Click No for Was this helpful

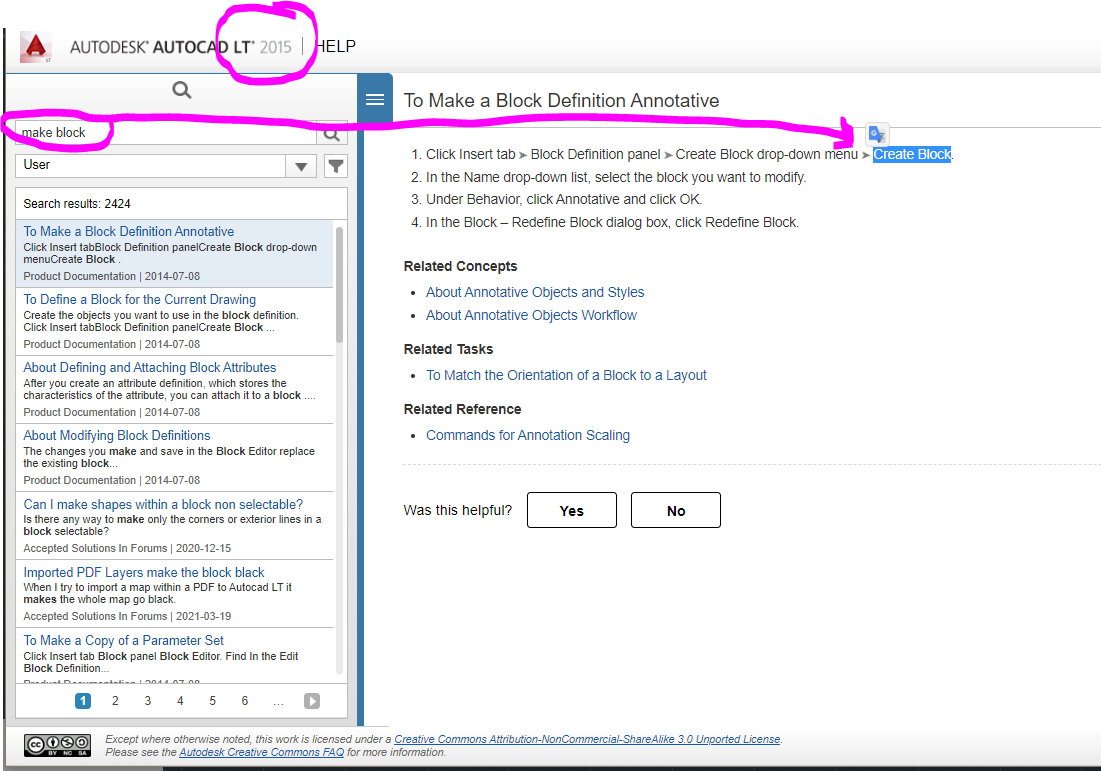point(675,510)
